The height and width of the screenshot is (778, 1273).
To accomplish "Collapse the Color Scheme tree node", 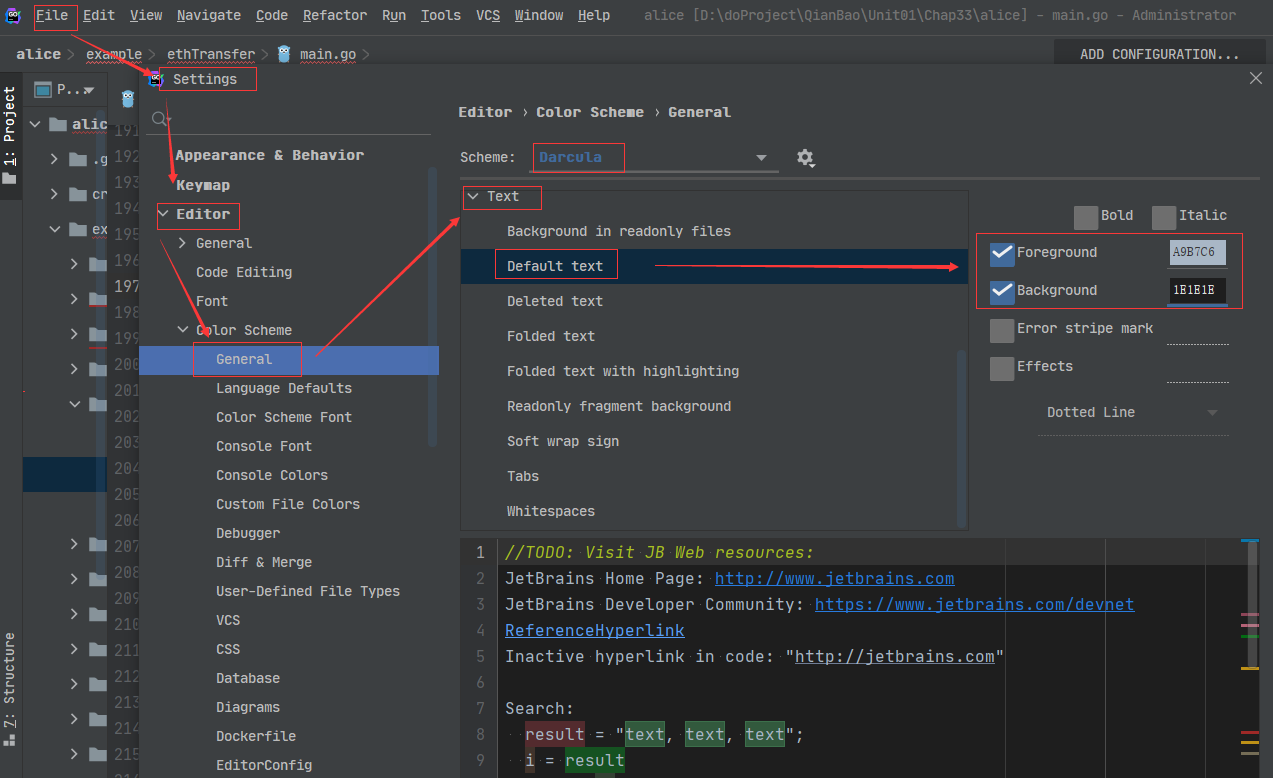I will tap(182, 330).
